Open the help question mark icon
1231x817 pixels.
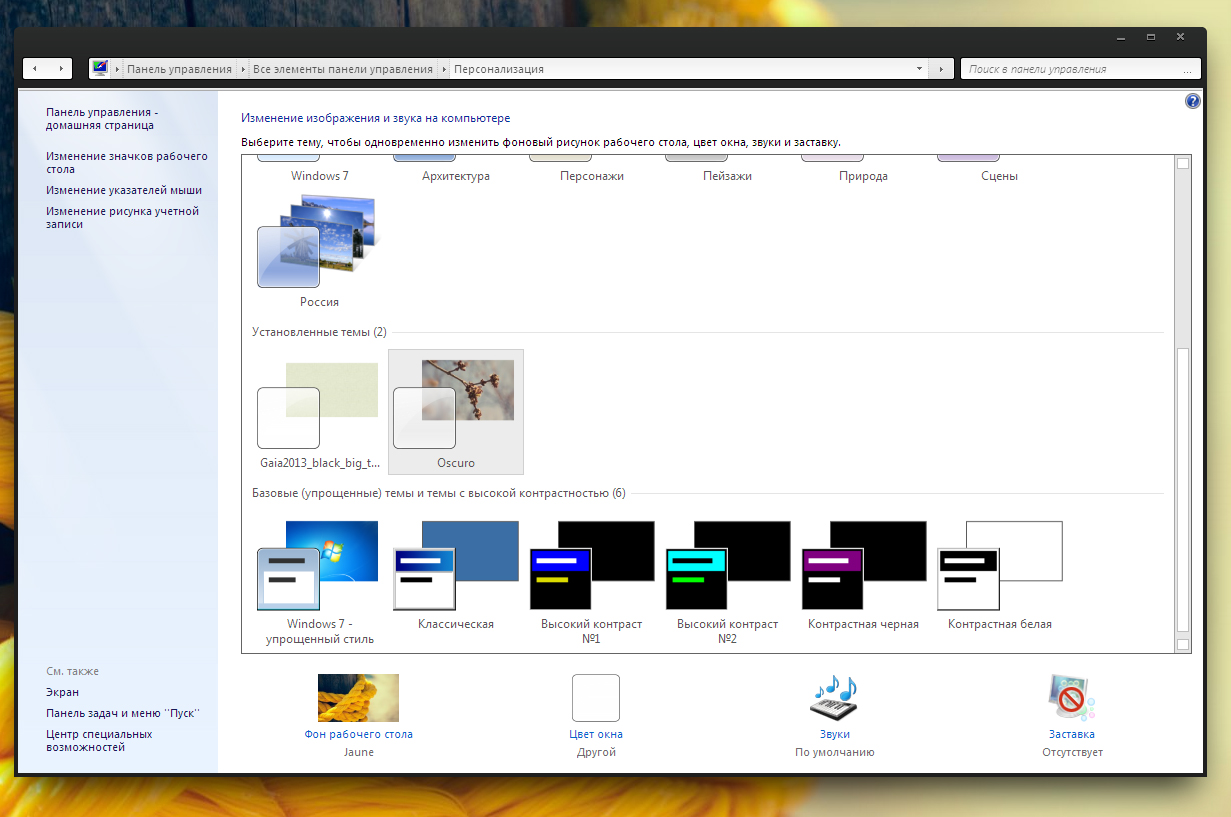click(x=1192, y=101)
